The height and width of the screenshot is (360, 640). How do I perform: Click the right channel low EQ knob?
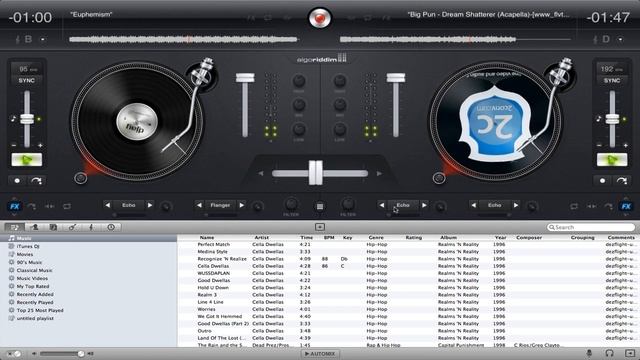point(340,130)
